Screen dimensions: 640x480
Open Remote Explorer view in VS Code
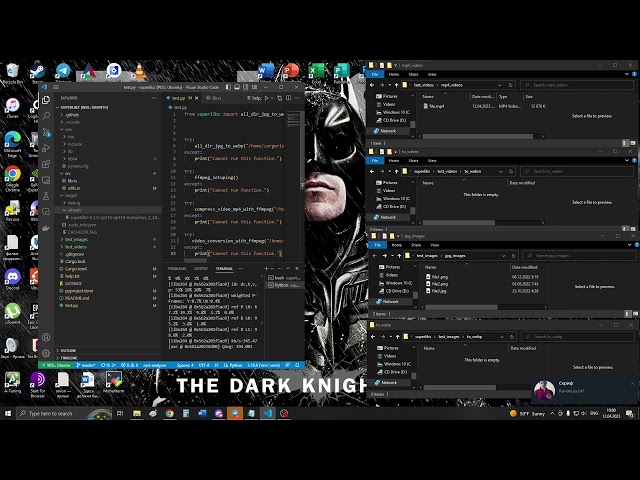(46, 180)
